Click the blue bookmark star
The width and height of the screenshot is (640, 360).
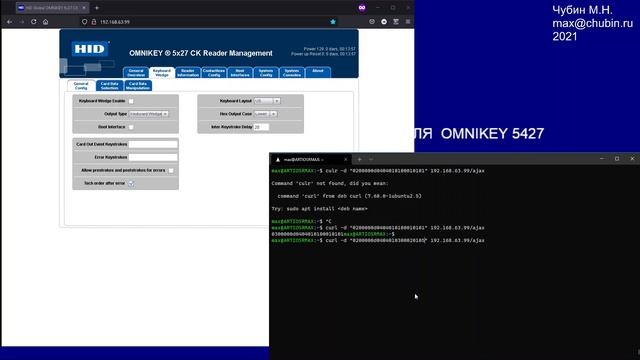click(333, 22)
